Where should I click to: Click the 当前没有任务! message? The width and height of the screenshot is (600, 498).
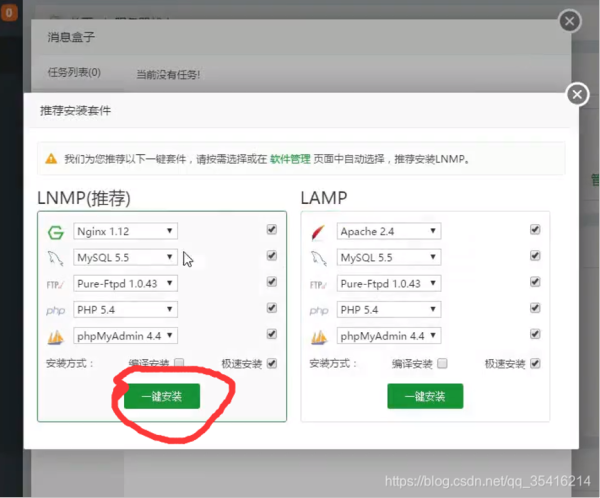(168, 74)
